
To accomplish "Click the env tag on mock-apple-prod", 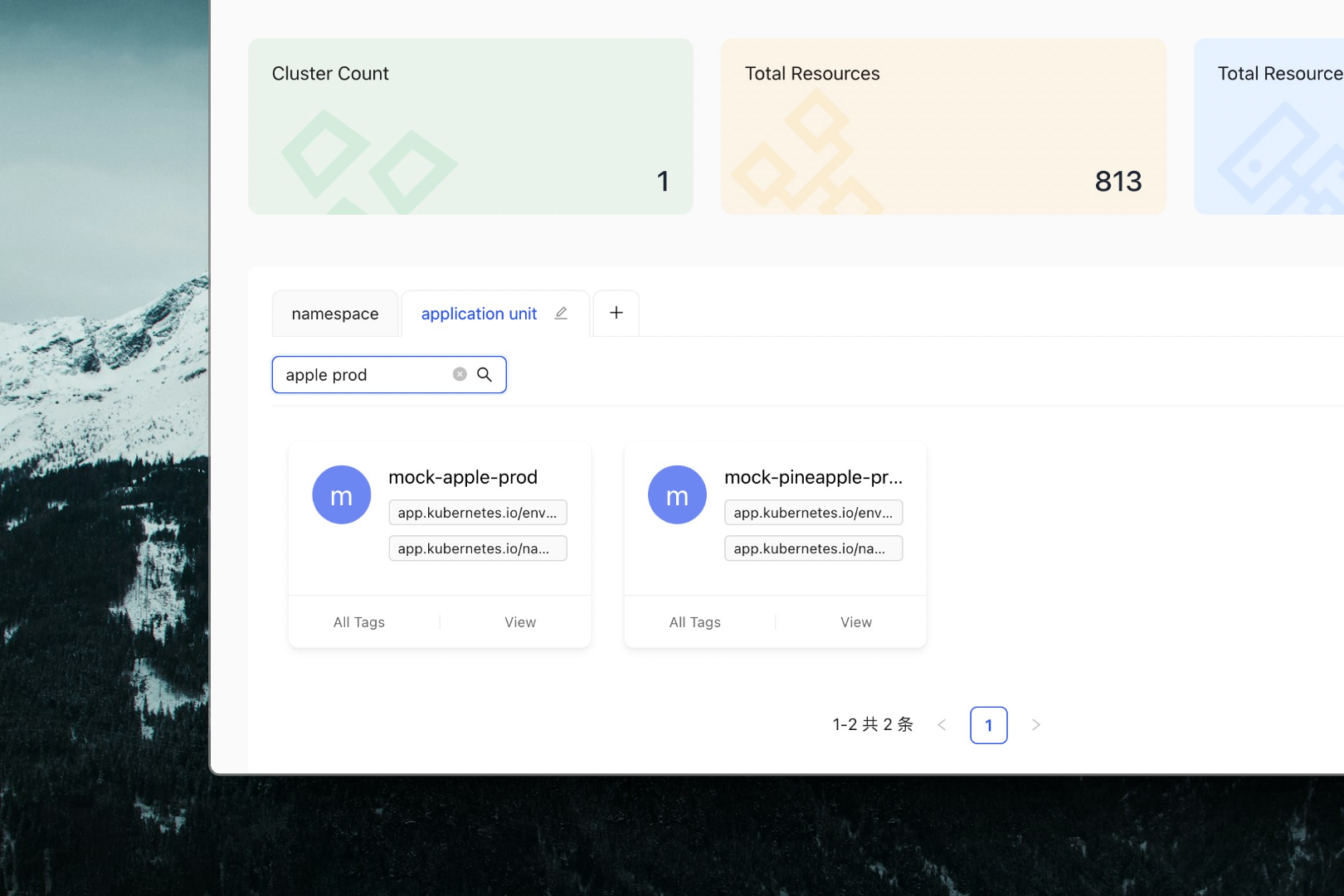I will [478, 513].
